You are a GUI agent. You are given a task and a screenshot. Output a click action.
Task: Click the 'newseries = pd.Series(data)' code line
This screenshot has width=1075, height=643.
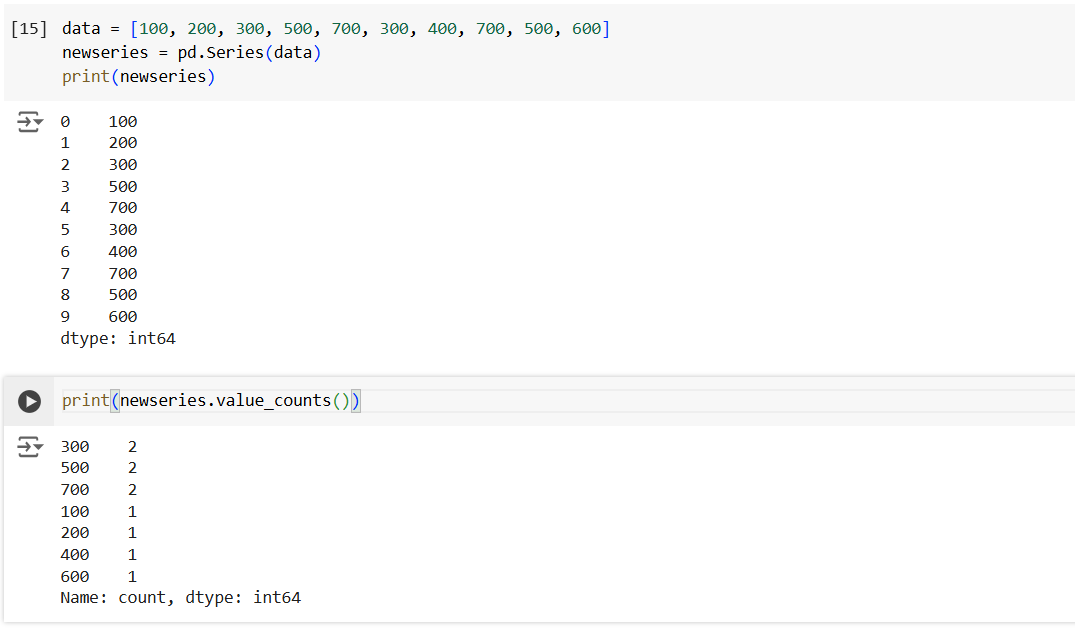(191, 52)
